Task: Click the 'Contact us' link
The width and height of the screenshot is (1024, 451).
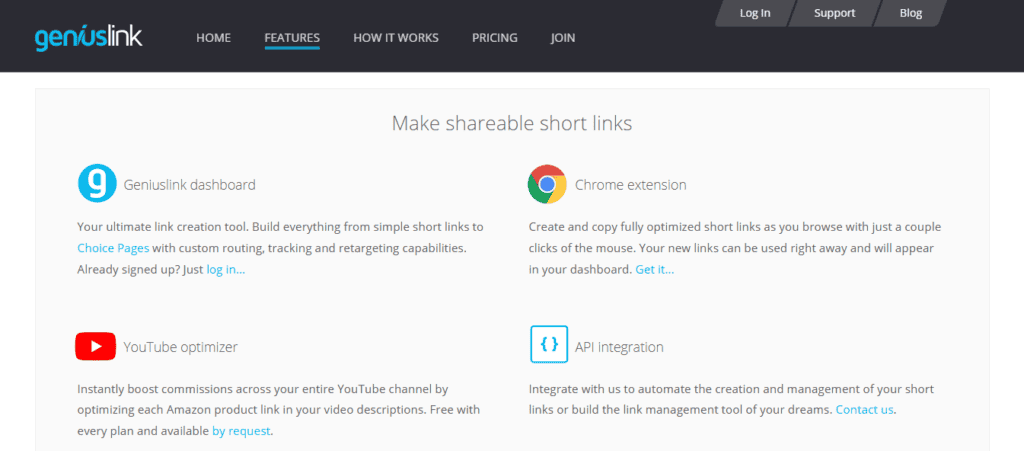Action: 865,410
